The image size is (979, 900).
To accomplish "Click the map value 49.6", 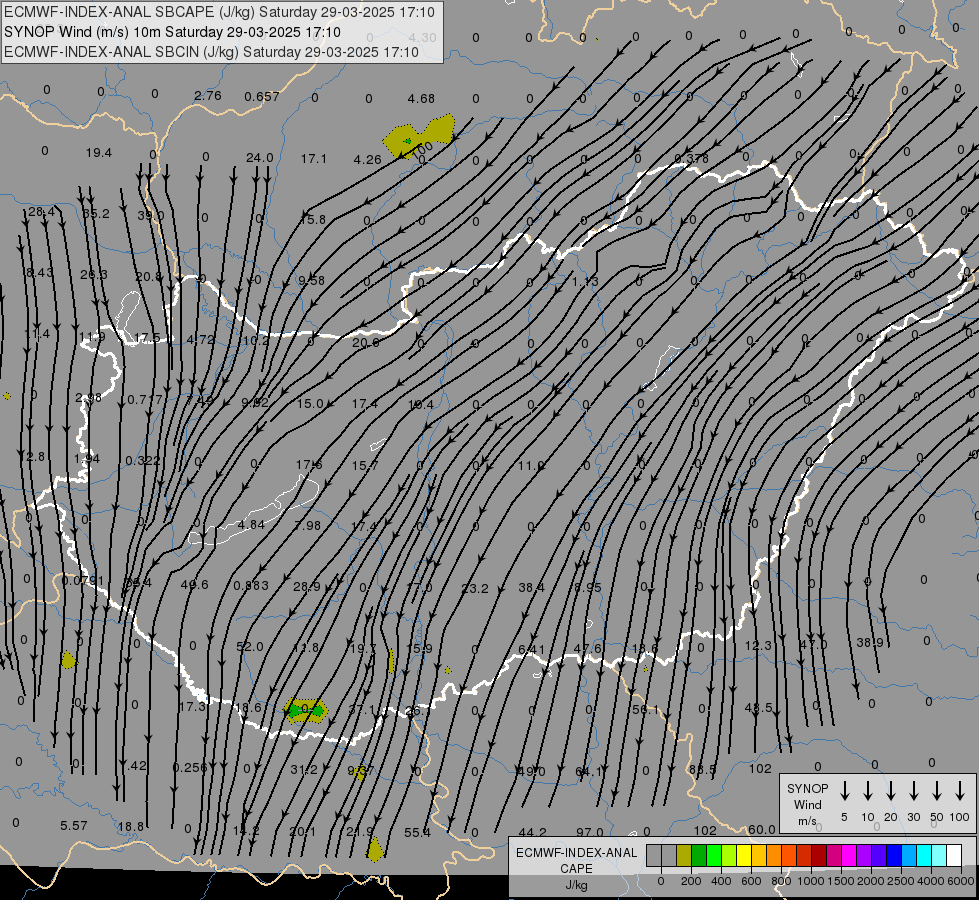I will coord(195,585).
